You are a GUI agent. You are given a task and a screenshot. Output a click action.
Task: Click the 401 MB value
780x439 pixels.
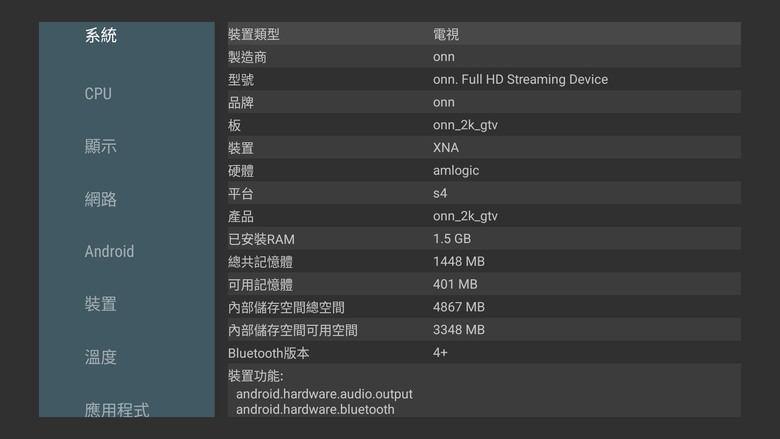455,284
